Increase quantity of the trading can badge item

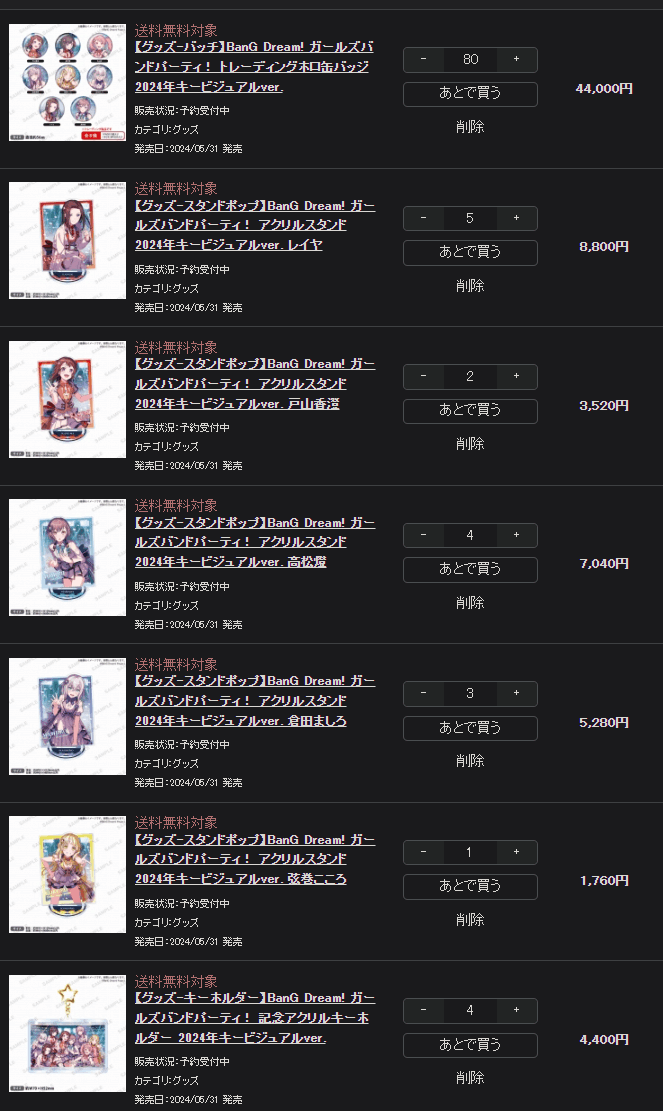coord(516,60)
